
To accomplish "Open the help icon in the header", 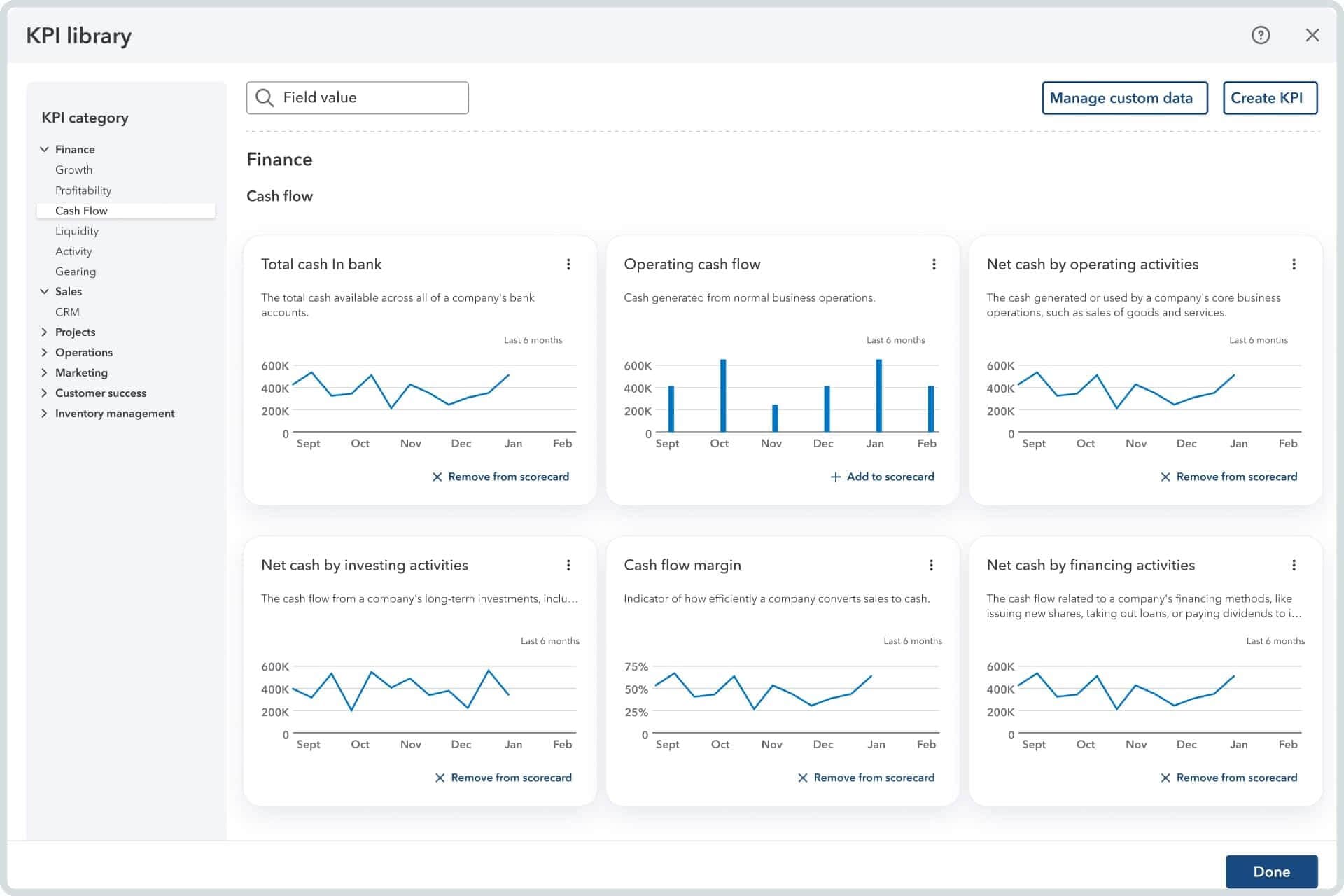I will click(x=1260, y=34).
